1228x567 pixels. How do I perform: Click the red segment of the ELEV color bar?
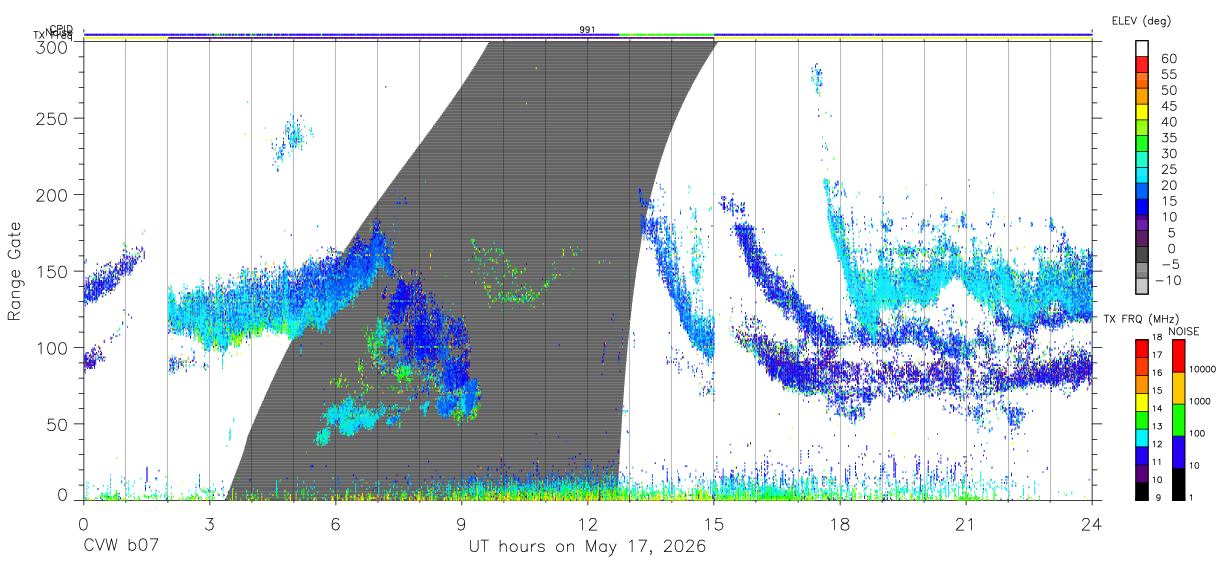[1142, 65]
